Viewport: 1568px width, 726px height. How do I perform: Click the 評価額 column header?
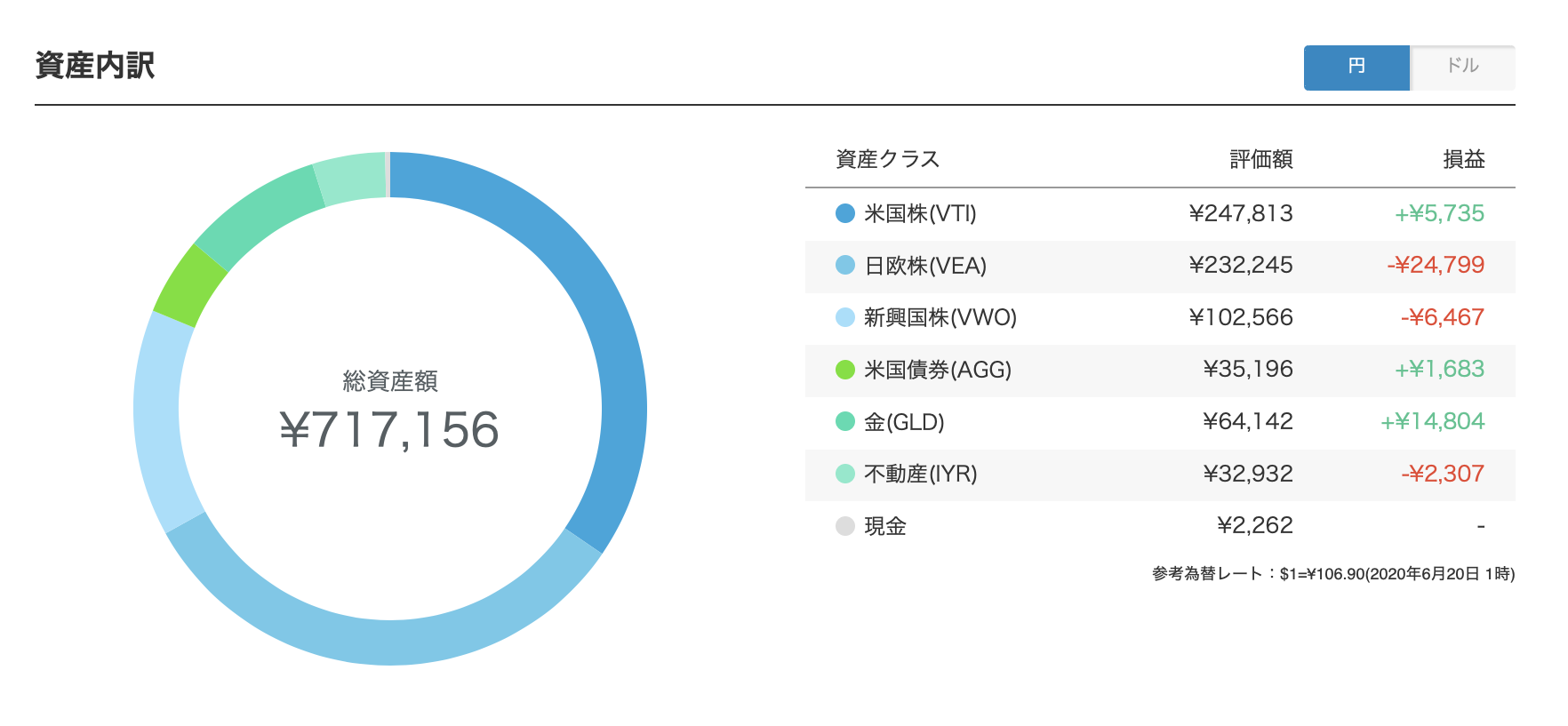coord(1261,159)
